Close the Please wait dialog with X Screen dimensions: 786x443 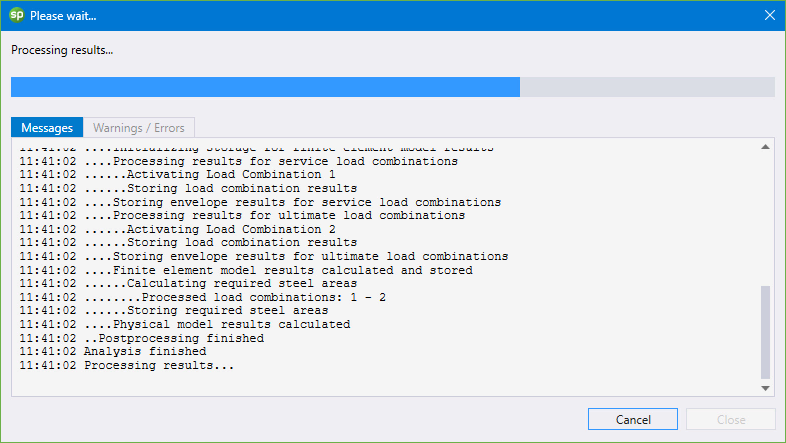coord(770,16)
